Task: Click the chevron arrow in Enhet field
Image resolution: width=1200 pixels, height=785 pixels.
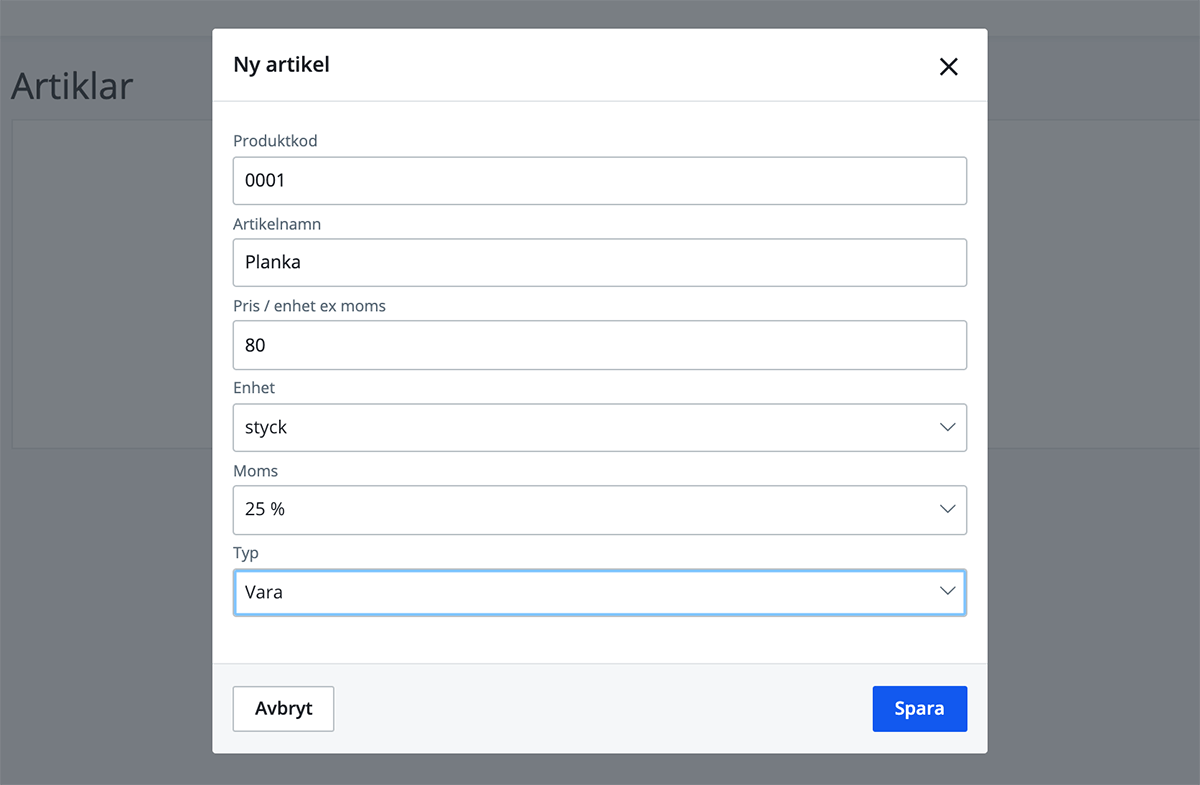Action: 947,428
